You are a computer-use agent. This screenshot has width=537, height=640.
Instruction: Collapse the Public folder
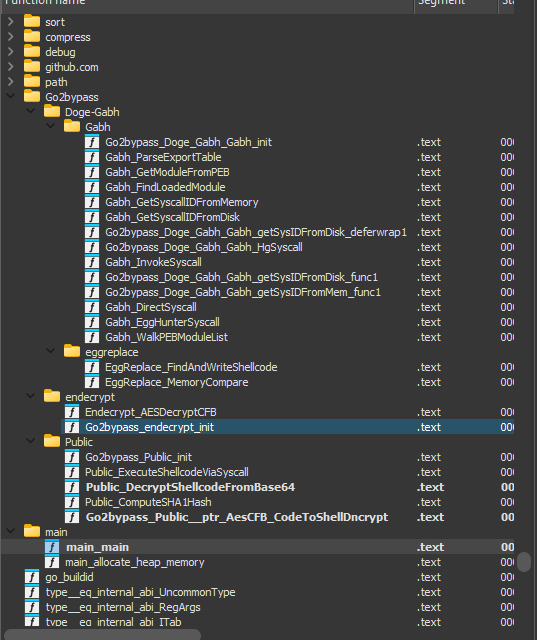pos(31,442)
